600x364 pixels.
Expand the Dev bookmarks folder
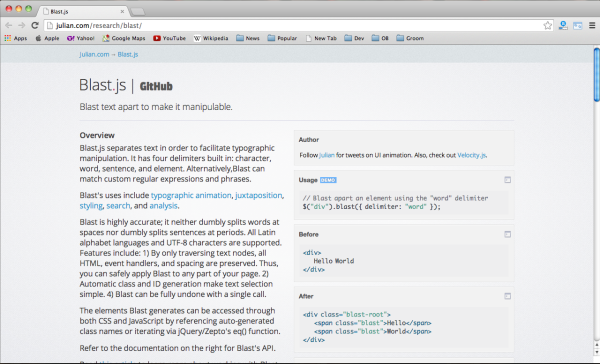coord(354,38)
